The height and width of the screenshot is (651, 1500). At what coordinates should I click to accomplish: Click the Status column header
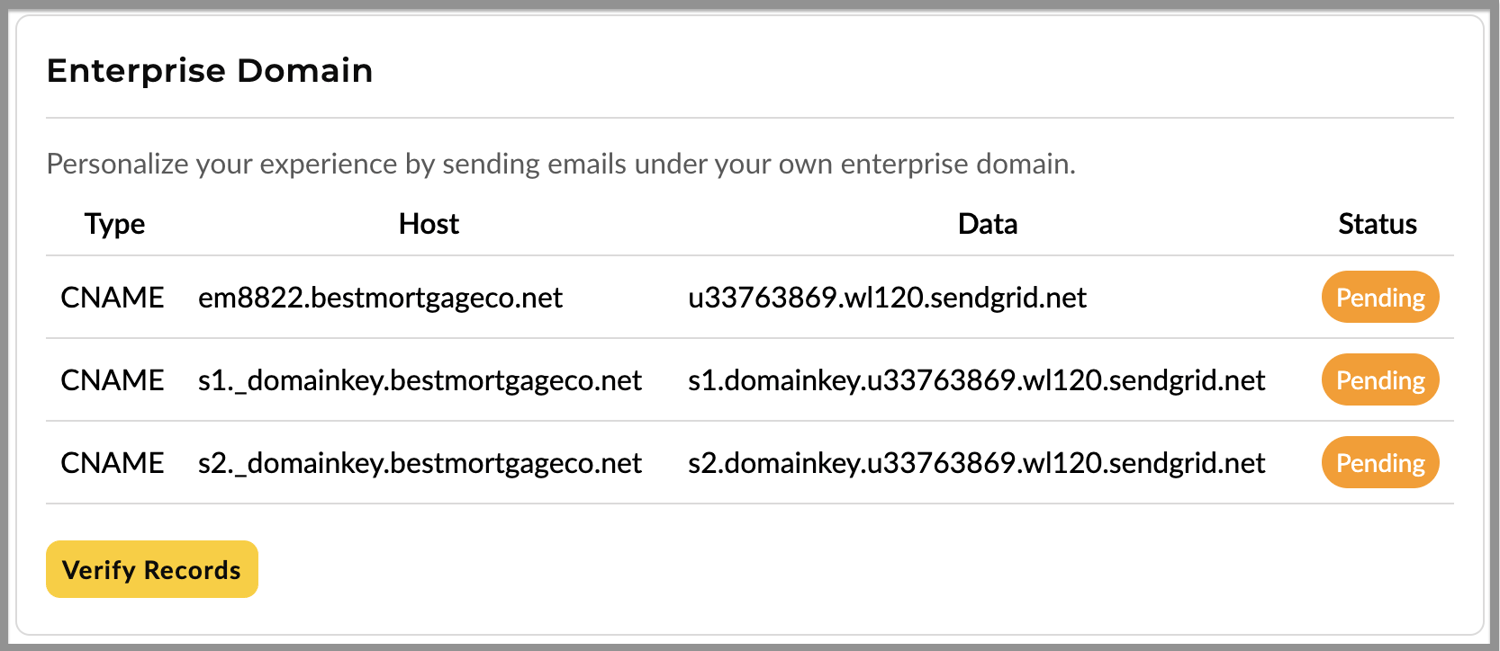(1377, 224)
